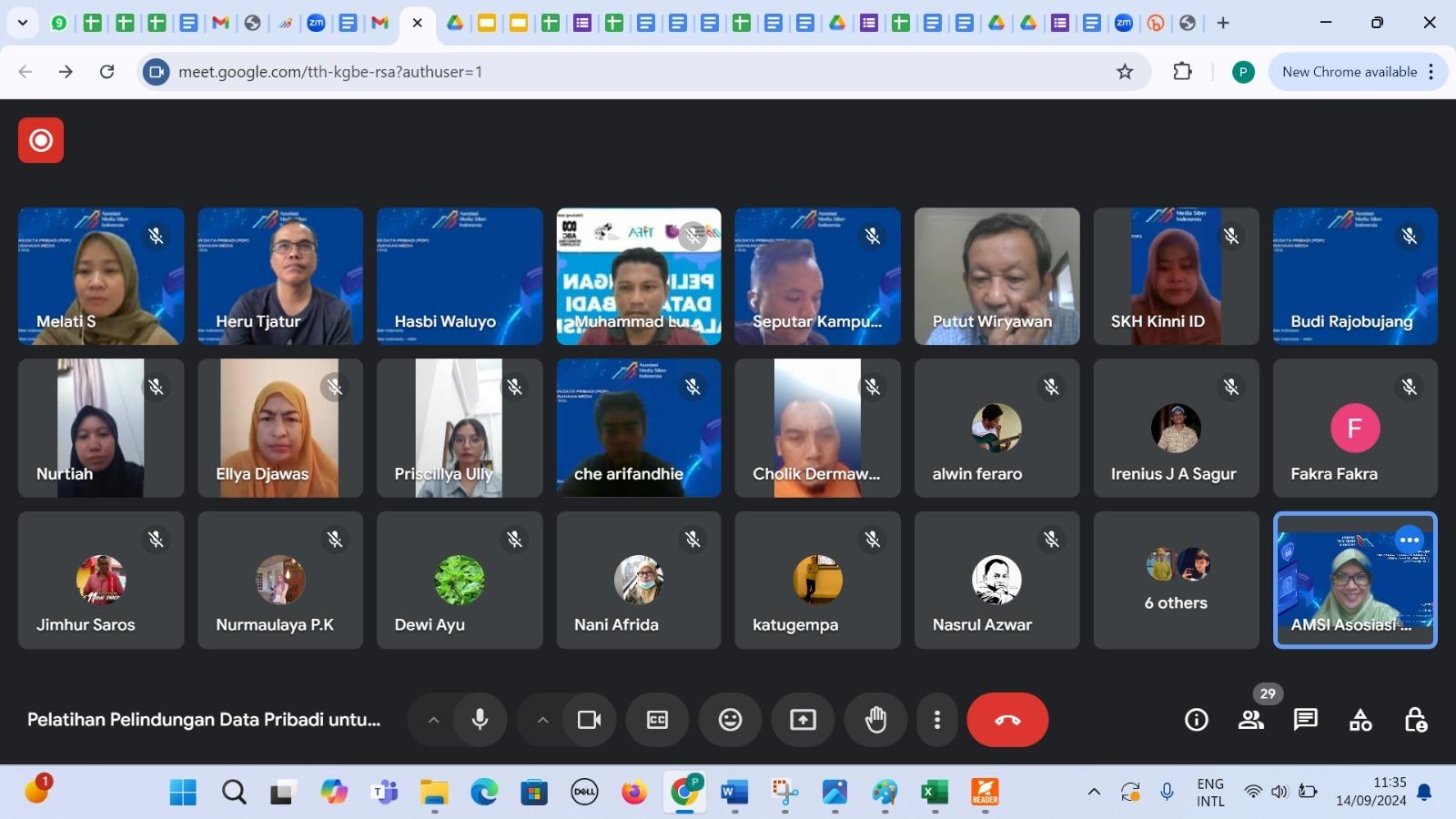1456x819 pixels.
Task: Turn off the camera in call bar
Action: [x=589, y=720]
